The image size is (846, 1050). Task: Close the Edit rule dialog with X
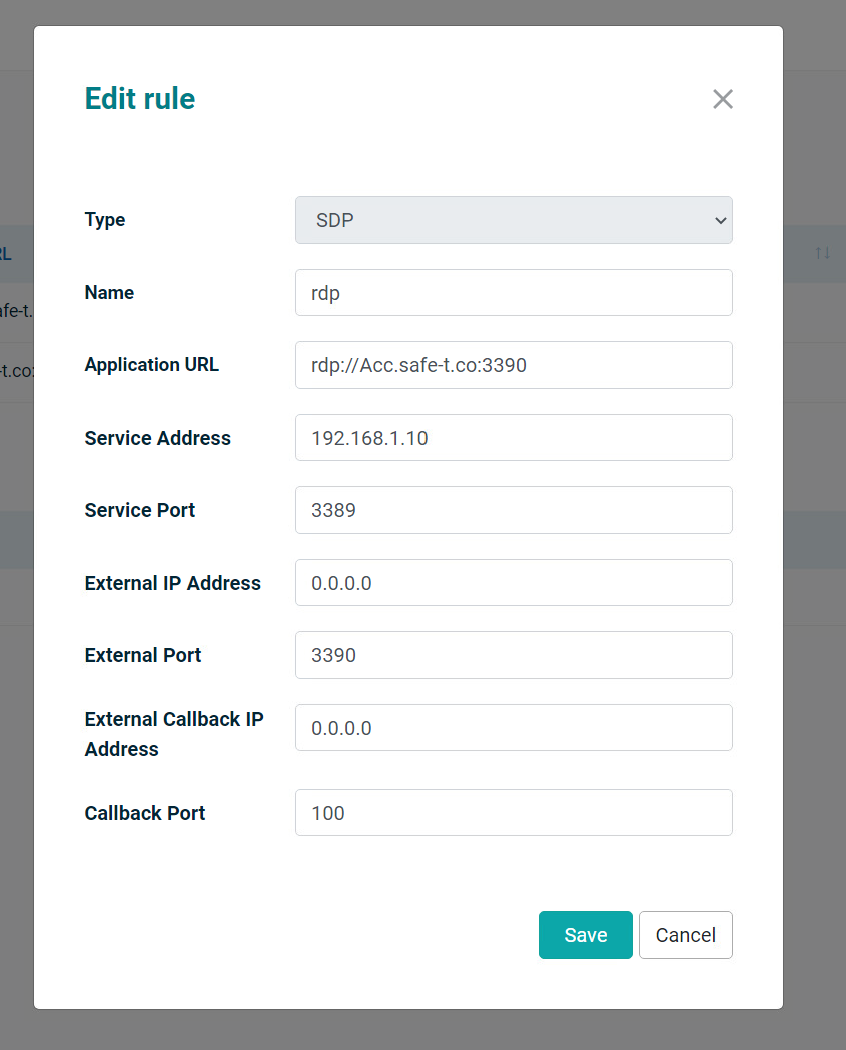(x=722, y=99)
